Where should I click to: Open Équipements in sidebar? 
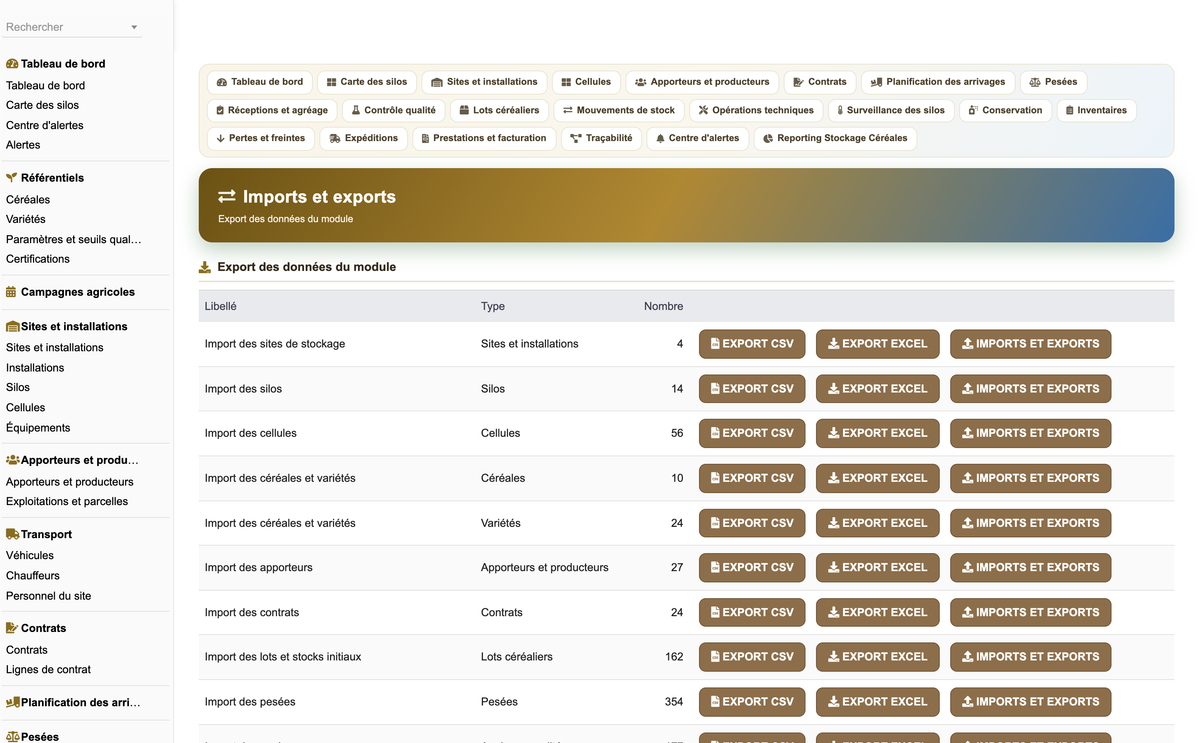click(38, 428)
